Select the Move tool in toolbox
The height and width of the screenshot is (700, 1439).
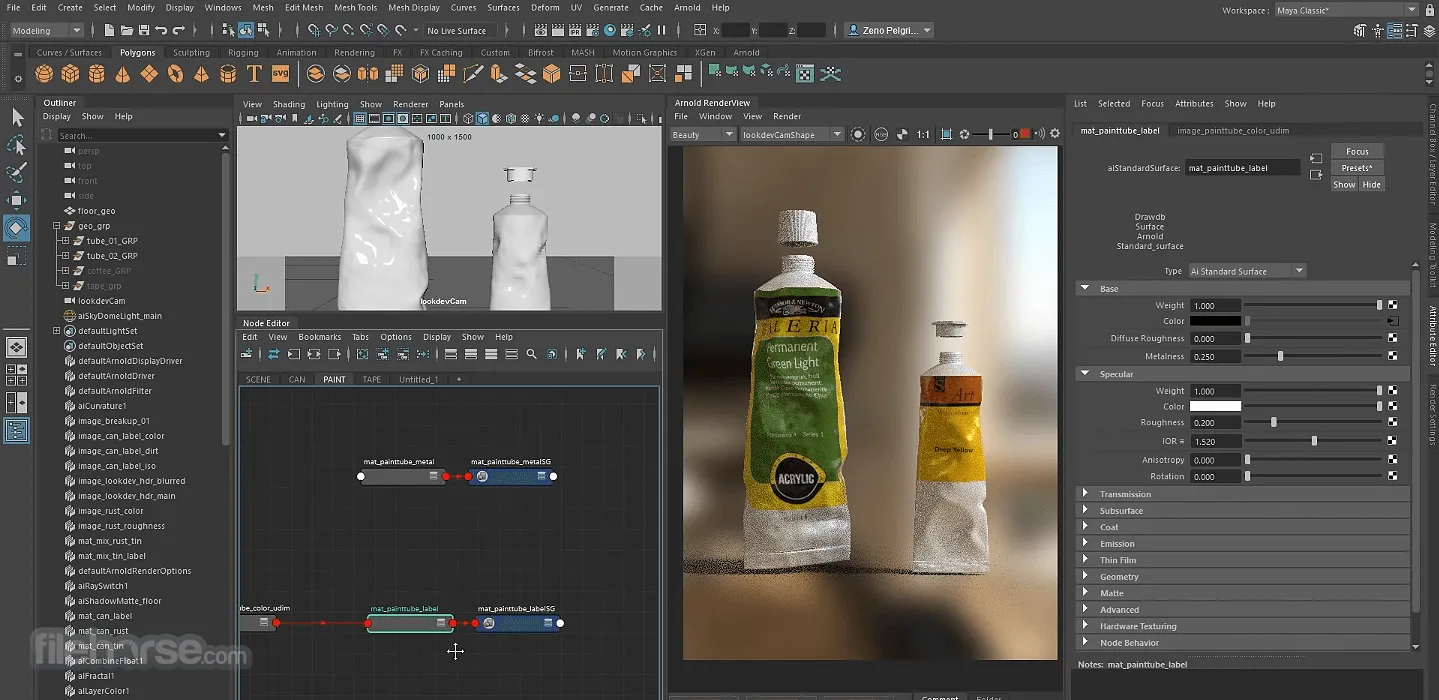tap(17, 201)
